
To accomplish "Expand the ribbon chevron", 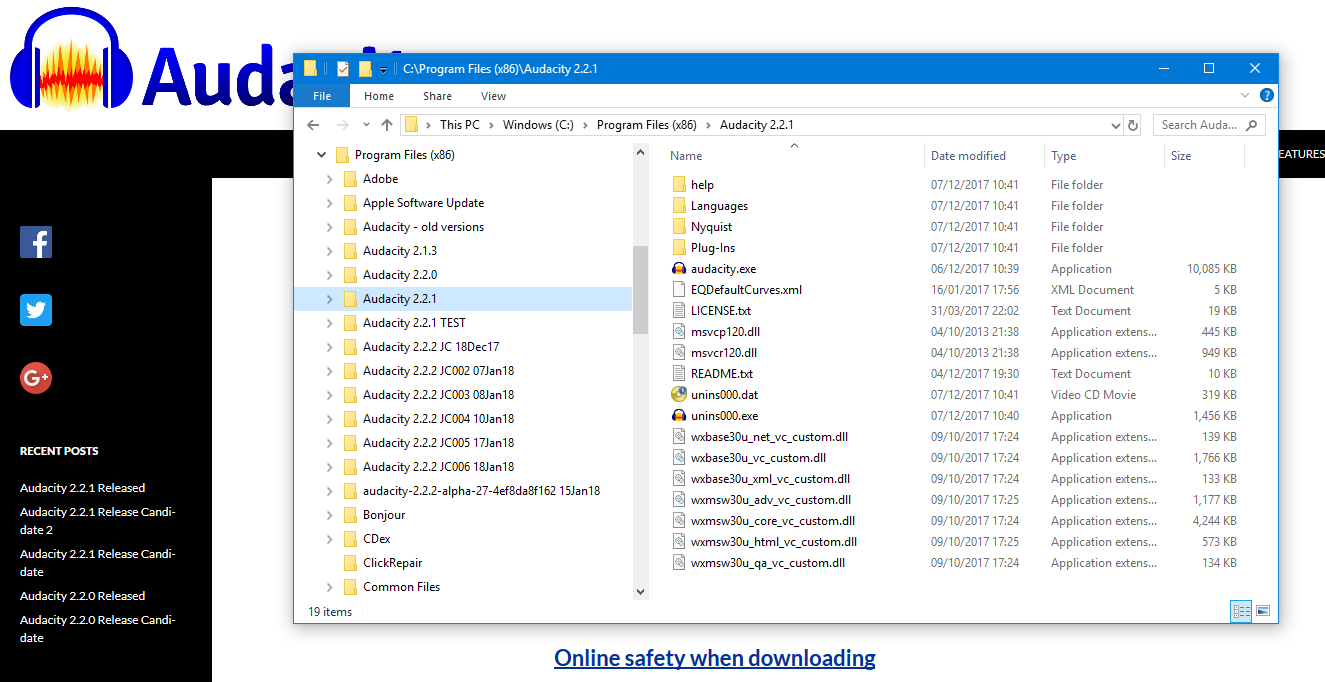I will [x=1245, y=96].
